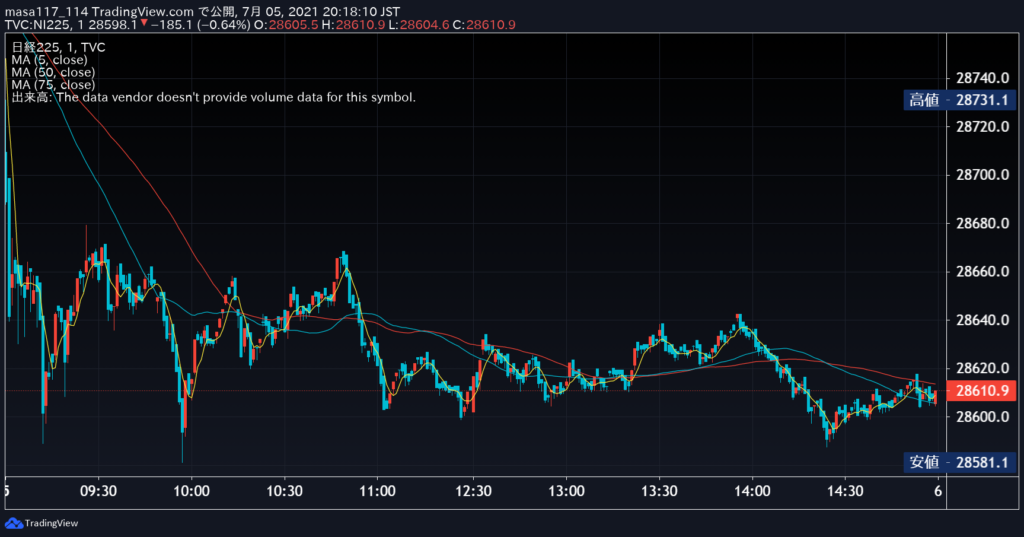Click the 12:30 time axis label
The image size is (1024, 537).
point(473,491)
